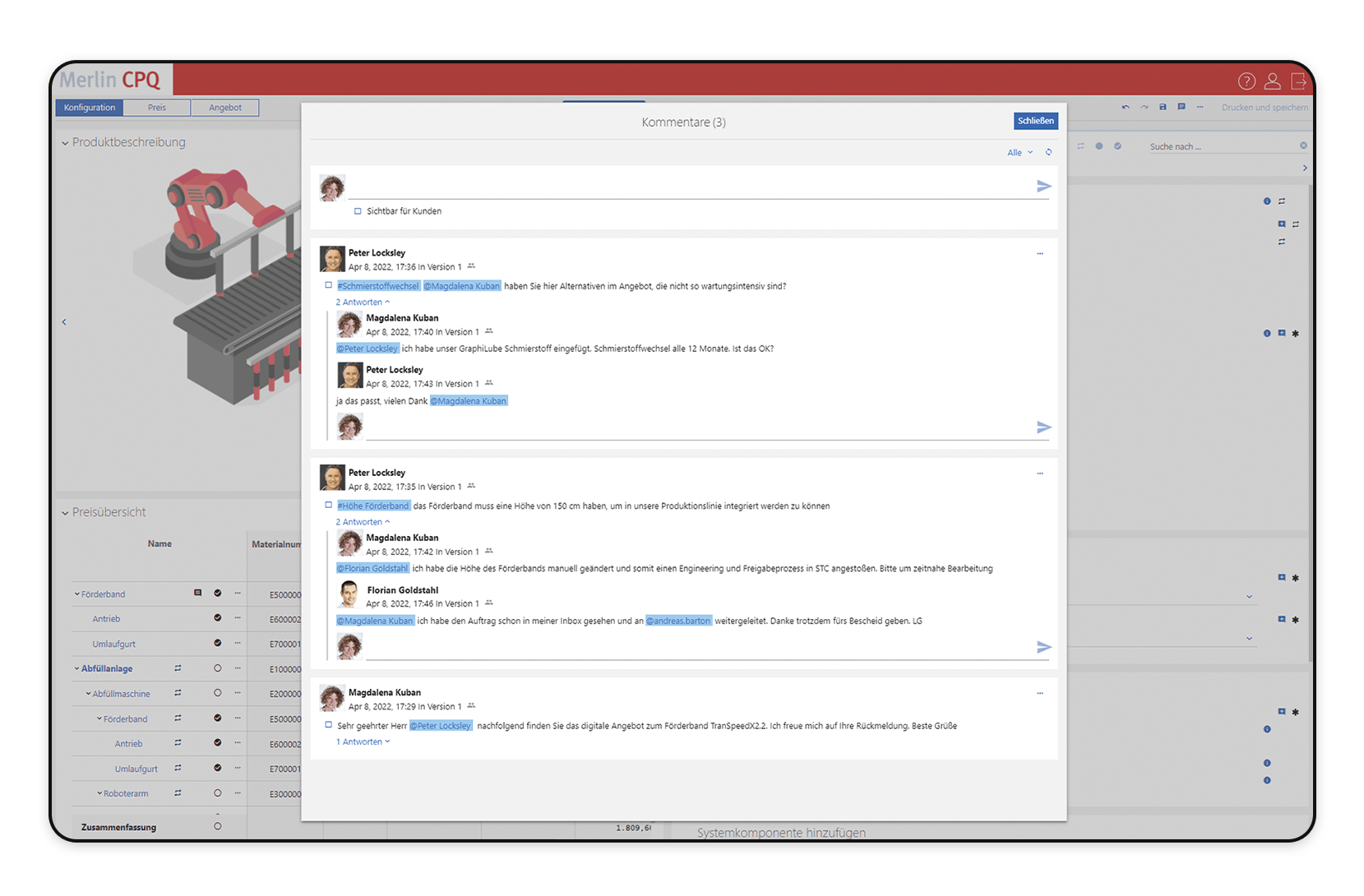Open the three-dot menu of the Abfüllanlage row
Viewport: 1364px width, 896px height.
coord(238,668)
